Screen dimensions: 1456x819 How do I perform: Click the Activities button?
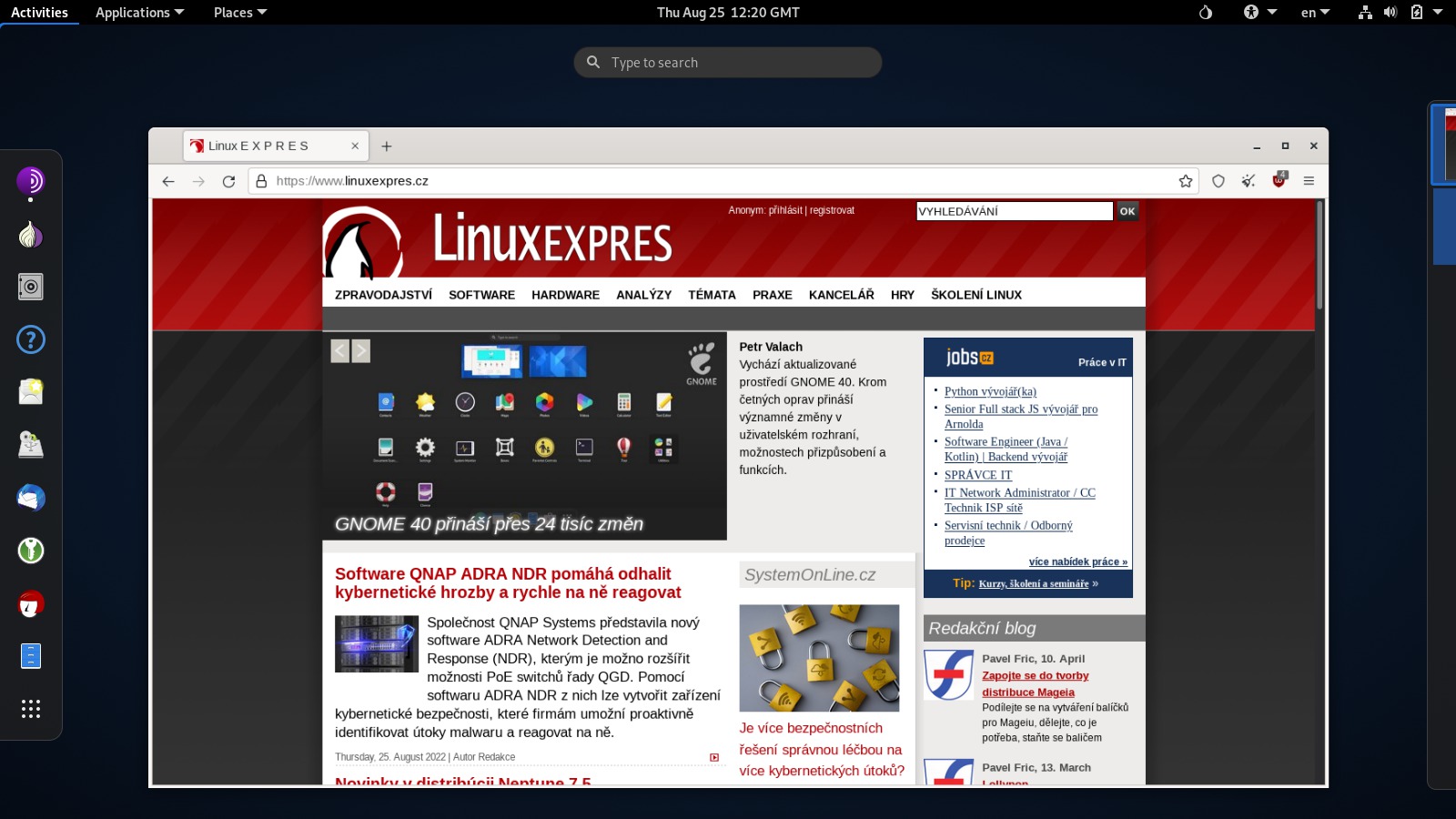coord(39,12)
